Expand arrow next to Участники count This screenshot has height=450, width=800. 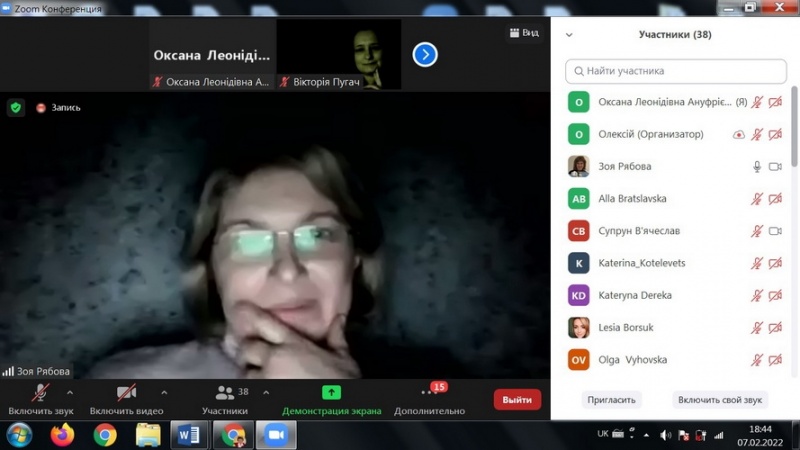pyautogui.click(x=266, y=393)
